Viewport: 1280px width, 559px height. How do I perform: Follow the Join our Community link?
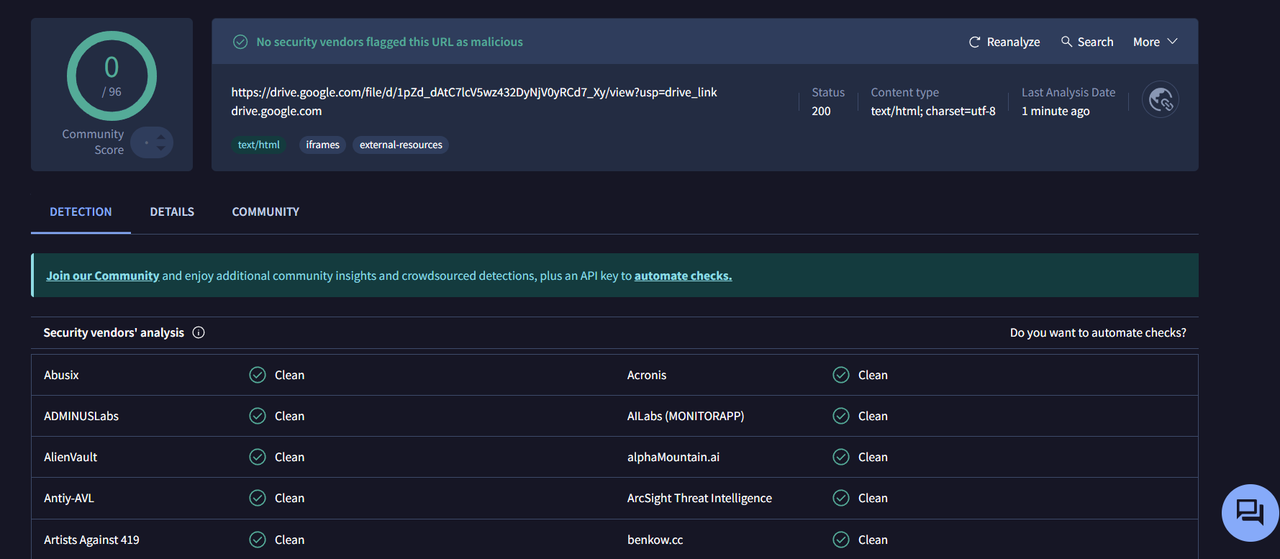point(103,276)
